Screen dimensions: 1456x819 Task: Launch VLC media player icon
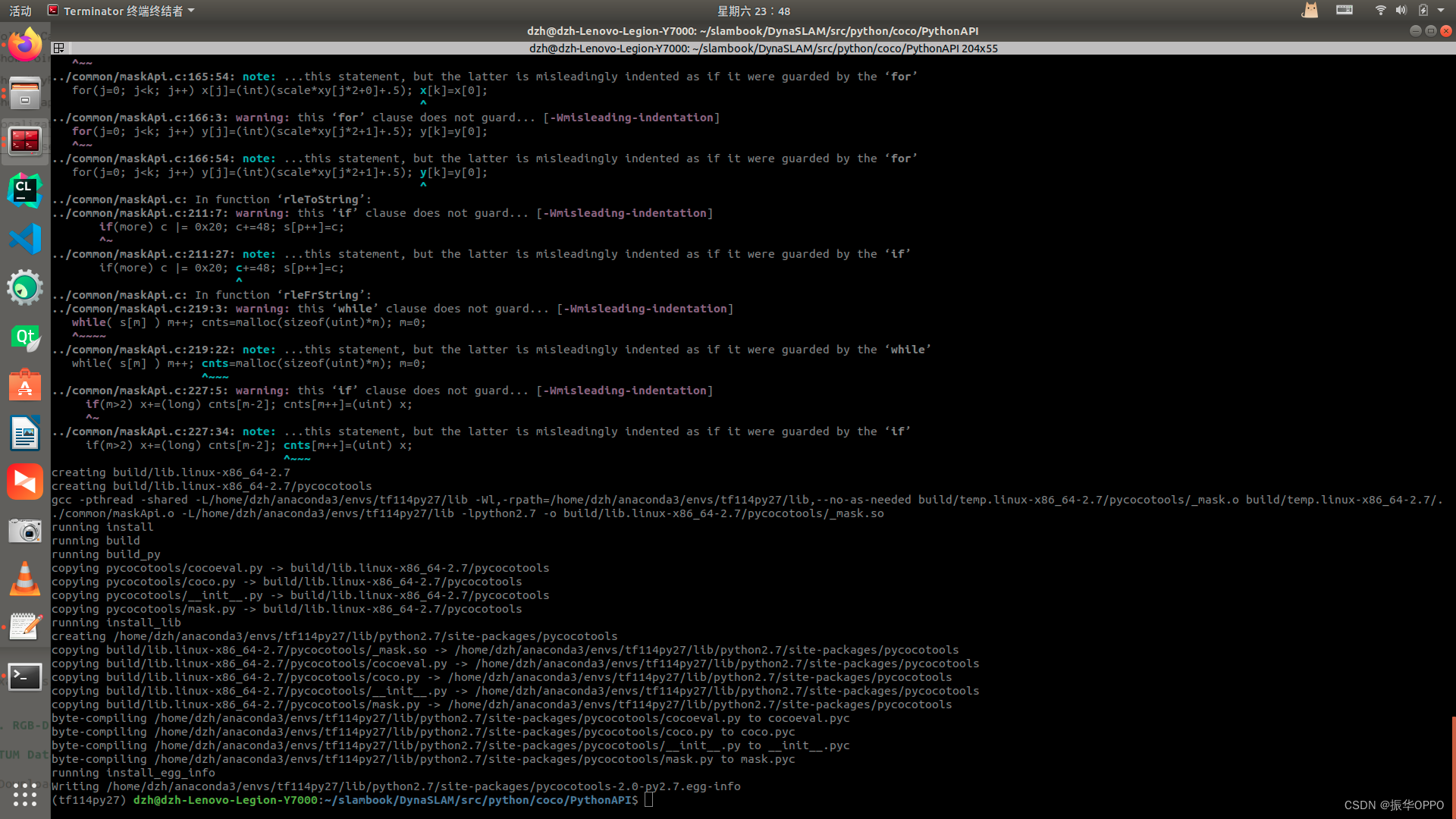click(25, 579)
